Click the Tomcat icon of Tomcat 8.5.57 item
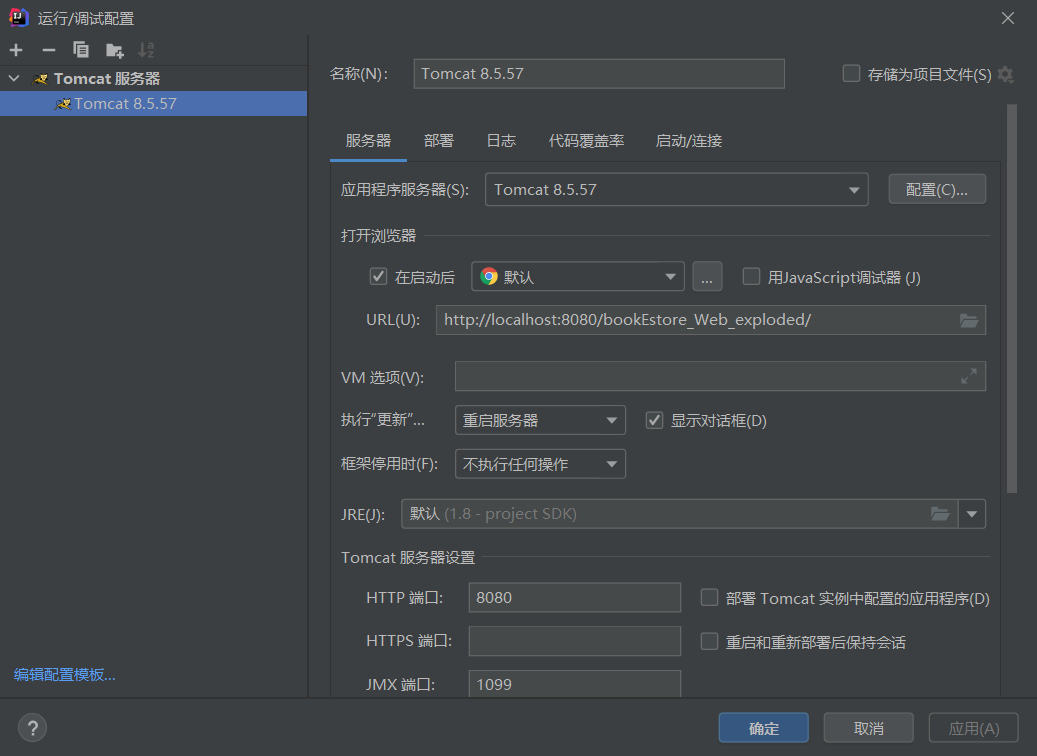The width and height of the screenshot is (1037, 756). pos(63,104)
